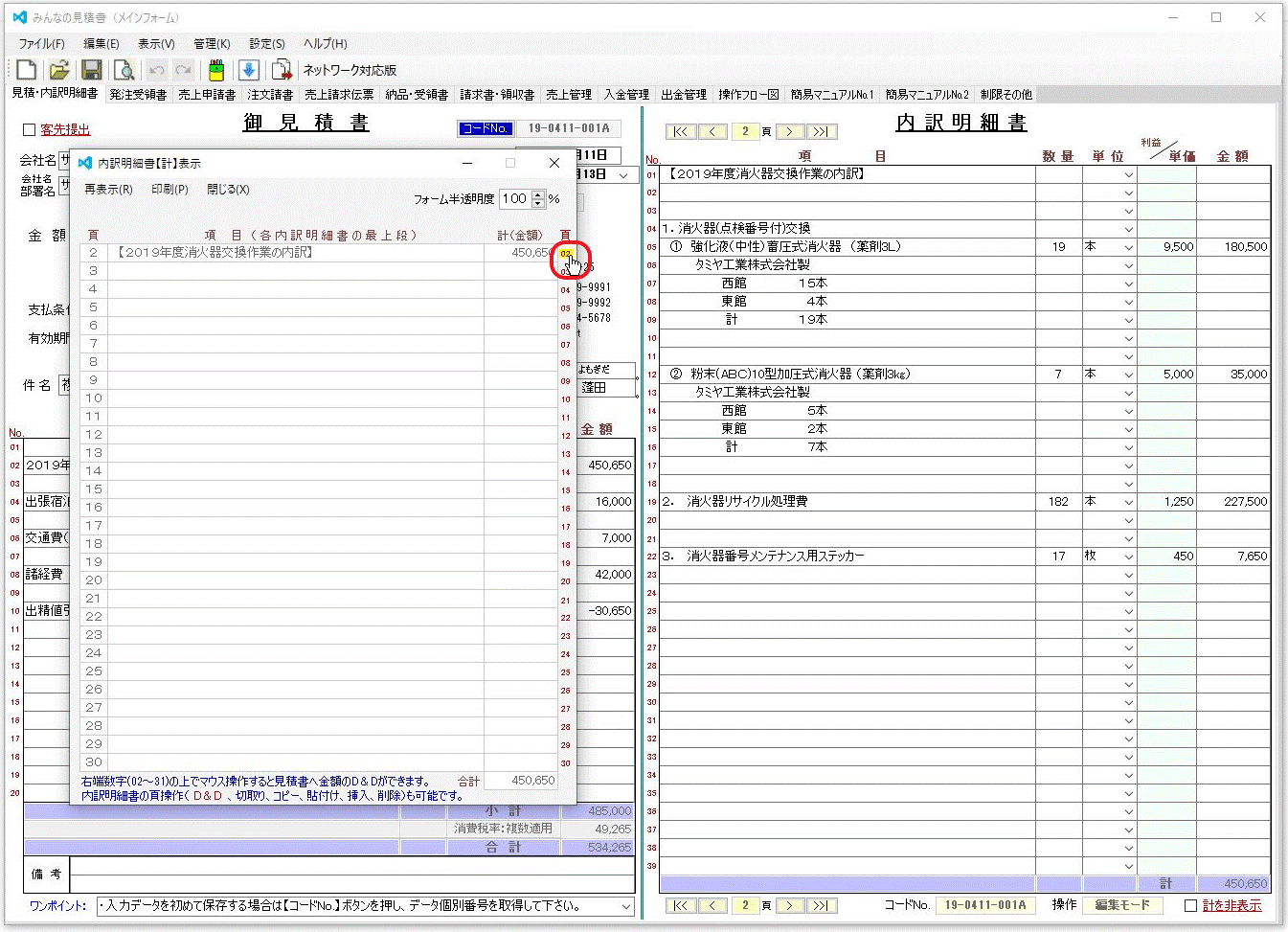Screen dimensions: 1288x932
Task: Click the quantity cell 182
Action: [1058, 502]
